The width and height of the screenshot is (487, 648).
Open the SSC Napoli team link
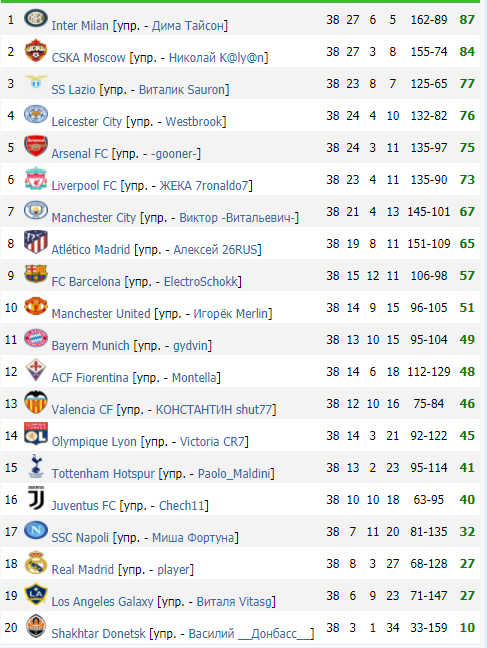[x=80, y=537]
